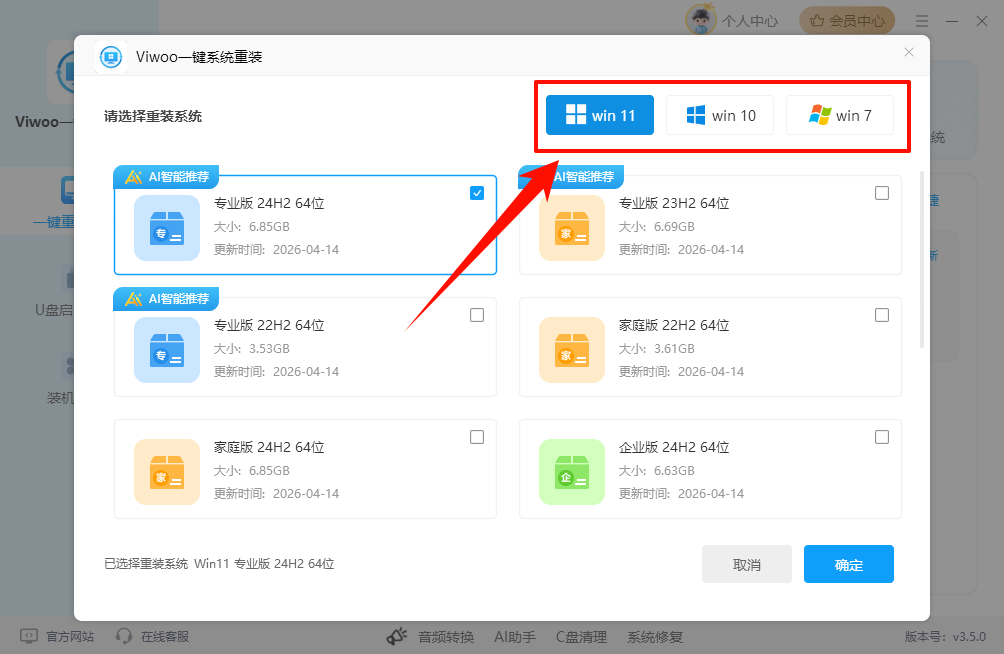Uncheck 专业版 24H2 64位 checkbox
The image size is (1004, 654).
[477, 193]
